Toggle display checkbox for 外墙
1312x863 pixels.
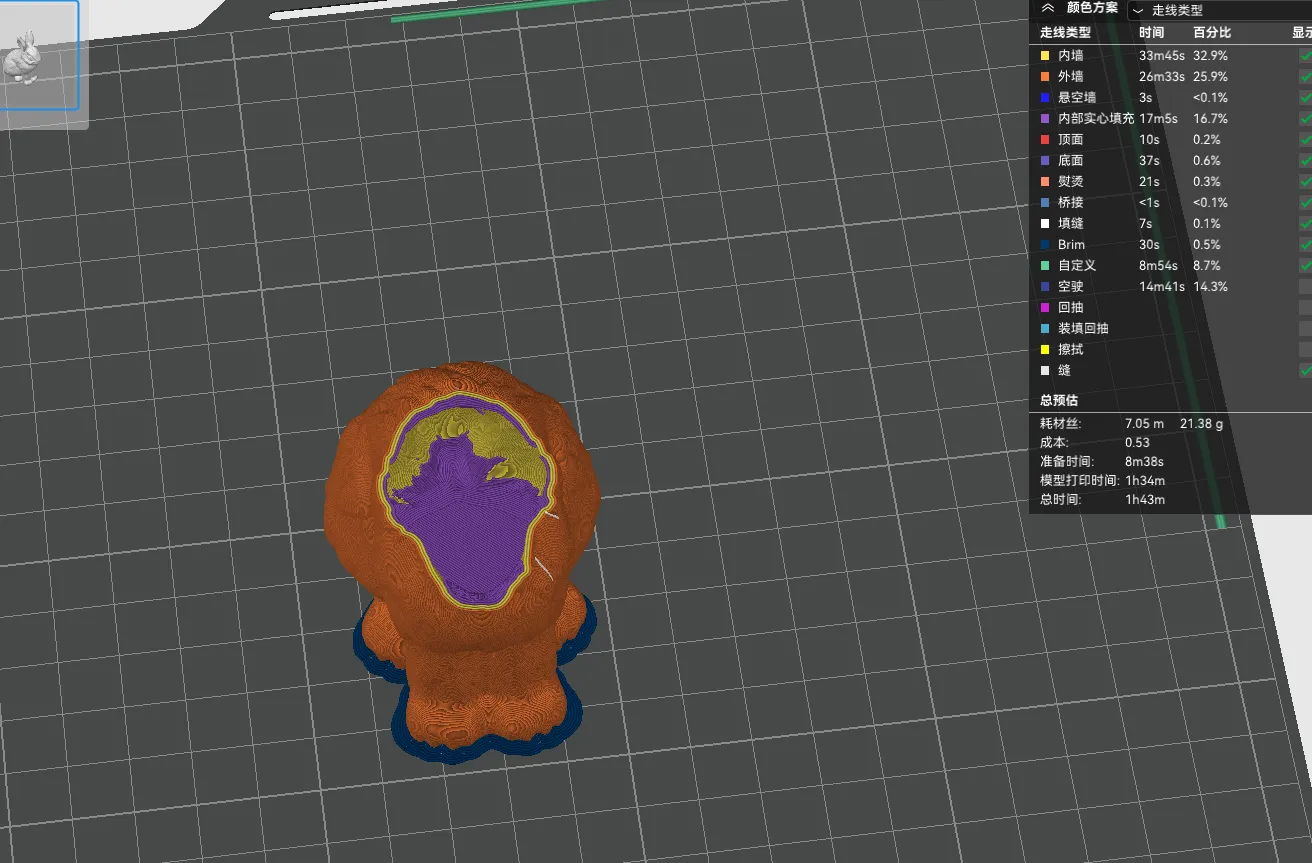click(1306, 77)
